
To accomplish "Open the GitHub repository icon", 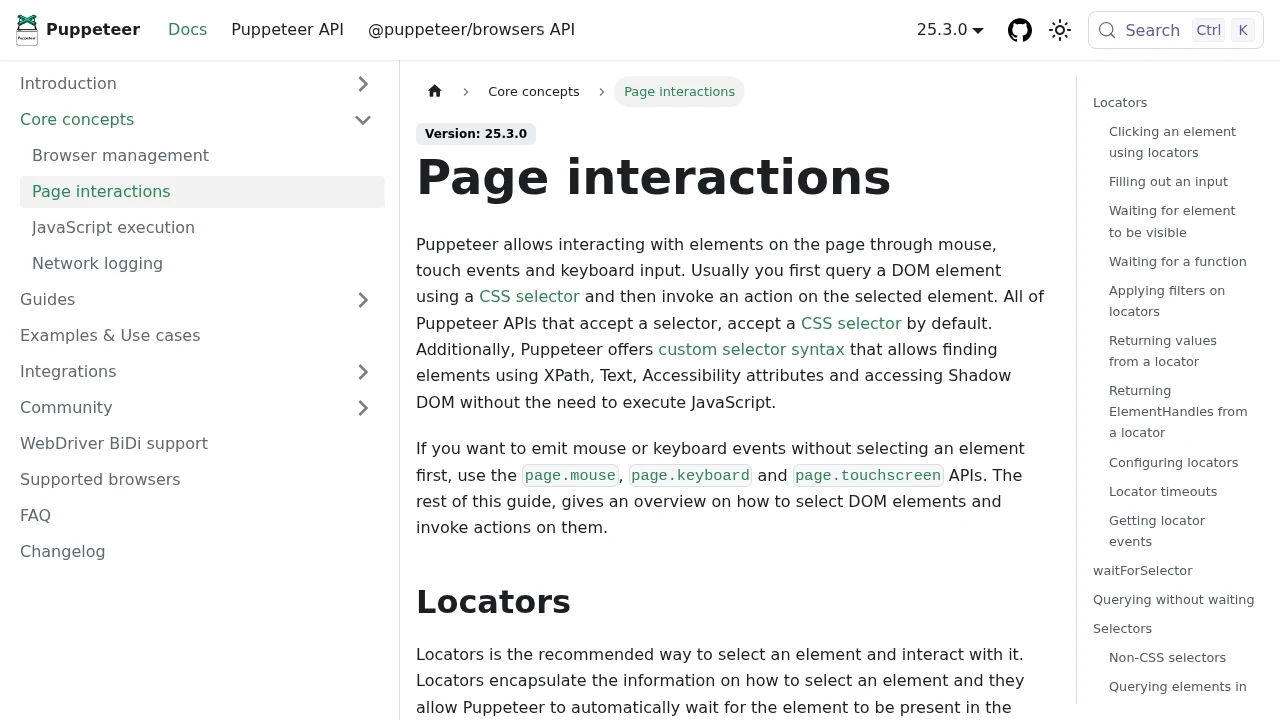I will (1020, 30).
